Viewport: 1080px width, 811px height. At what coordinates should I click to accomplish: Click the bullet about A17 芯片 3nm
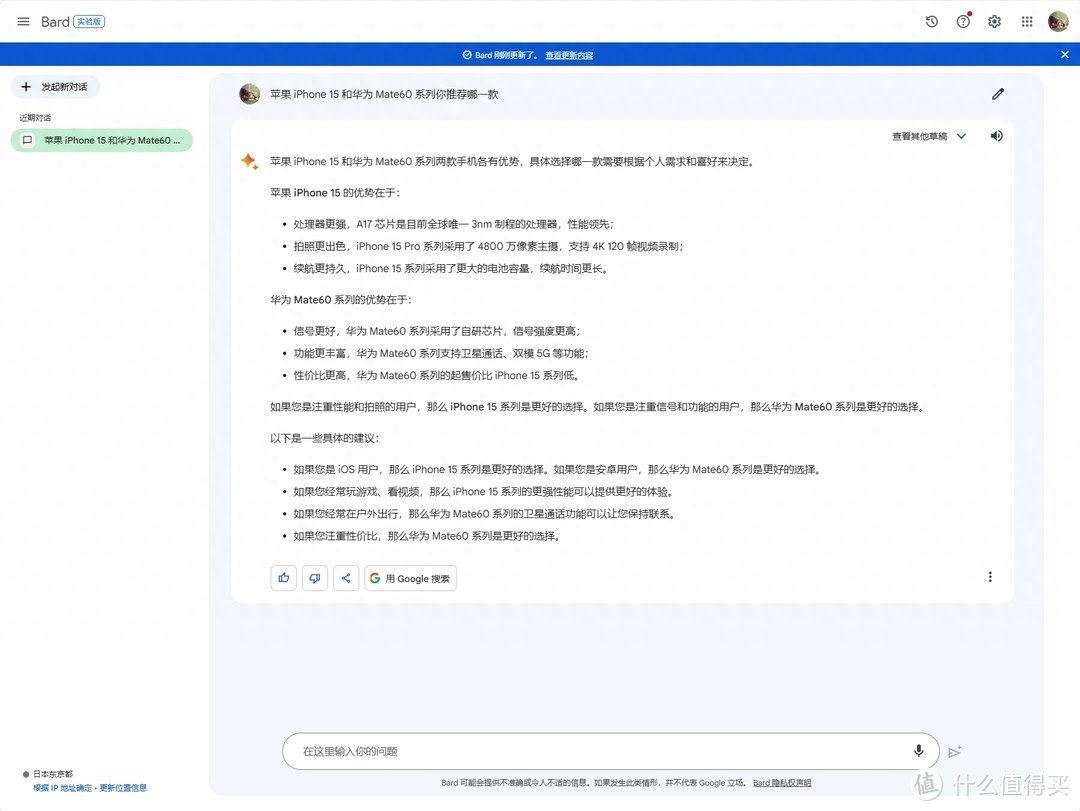(x=453, y=224)
